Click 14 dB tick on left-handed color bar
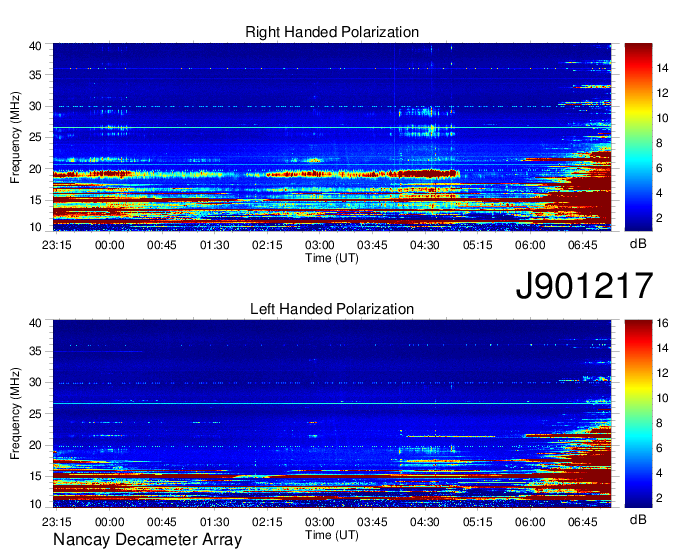Screen dimensions: 680x552 coord(662,348)
